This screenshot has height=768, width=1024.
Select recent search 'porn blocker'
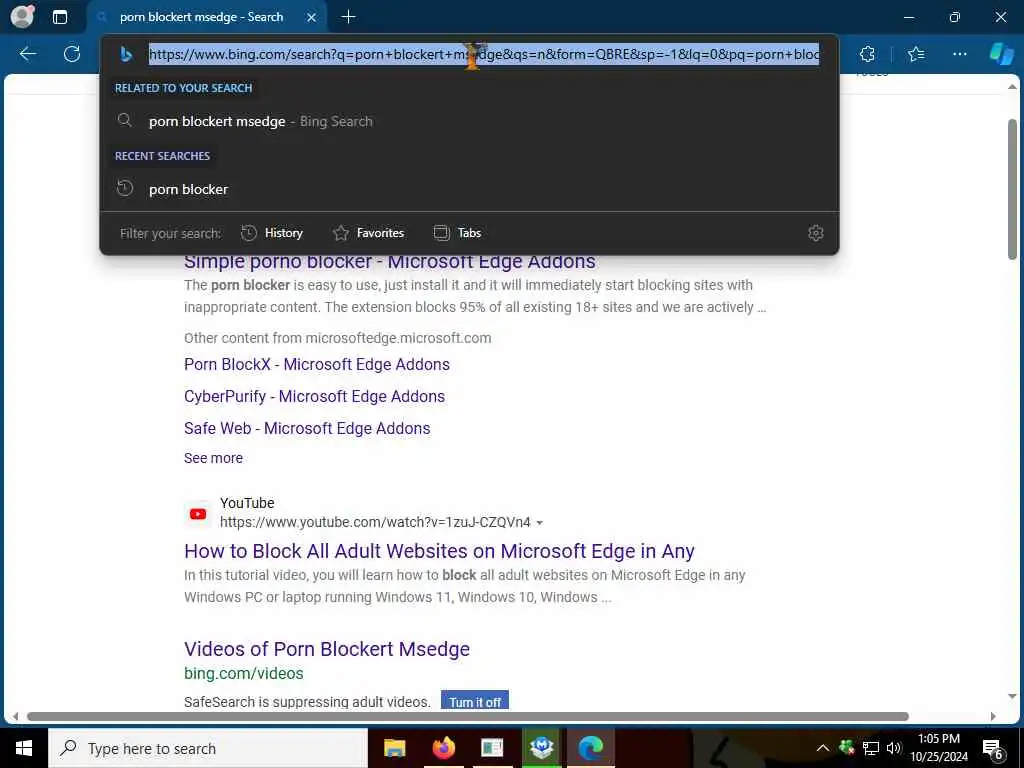tap(469, 189)
